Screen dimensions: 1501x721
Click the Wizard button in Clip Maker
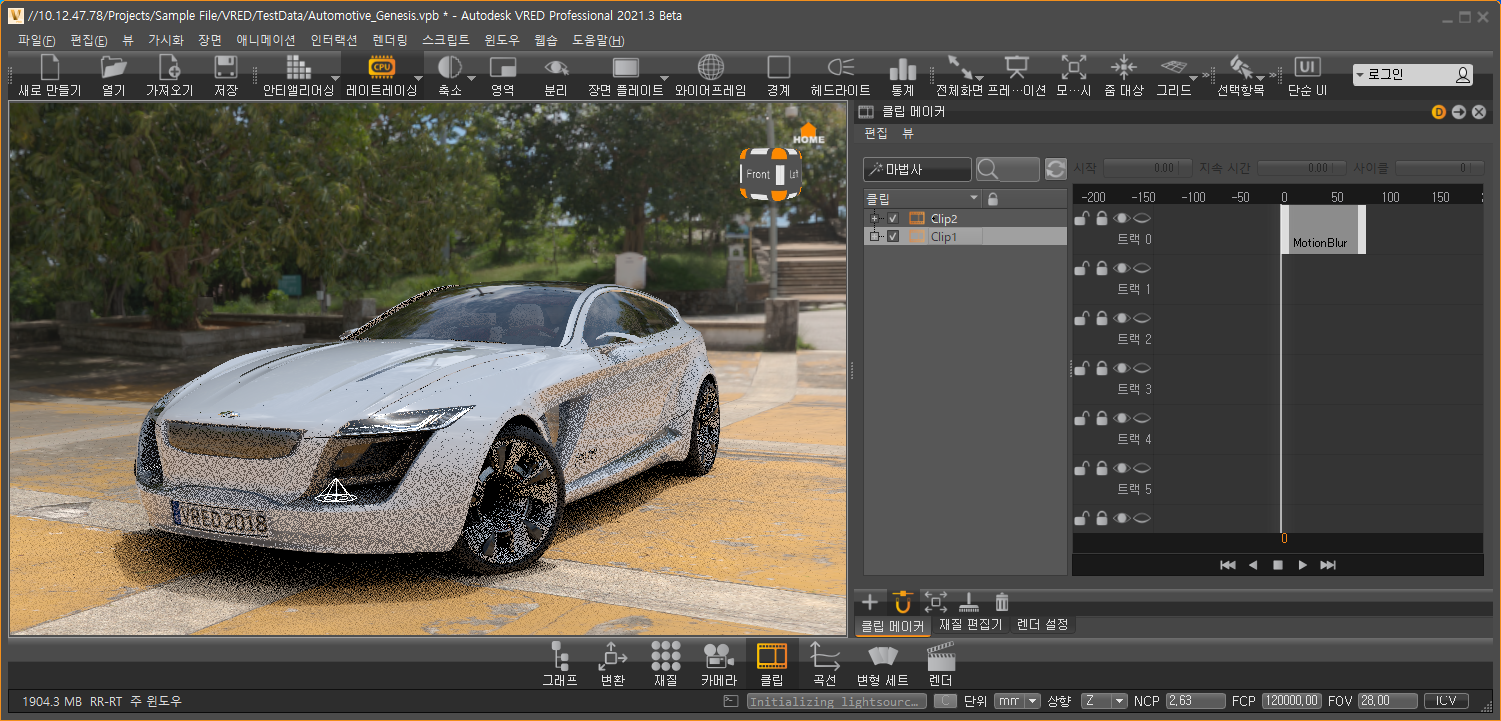[x=917, y=170]
